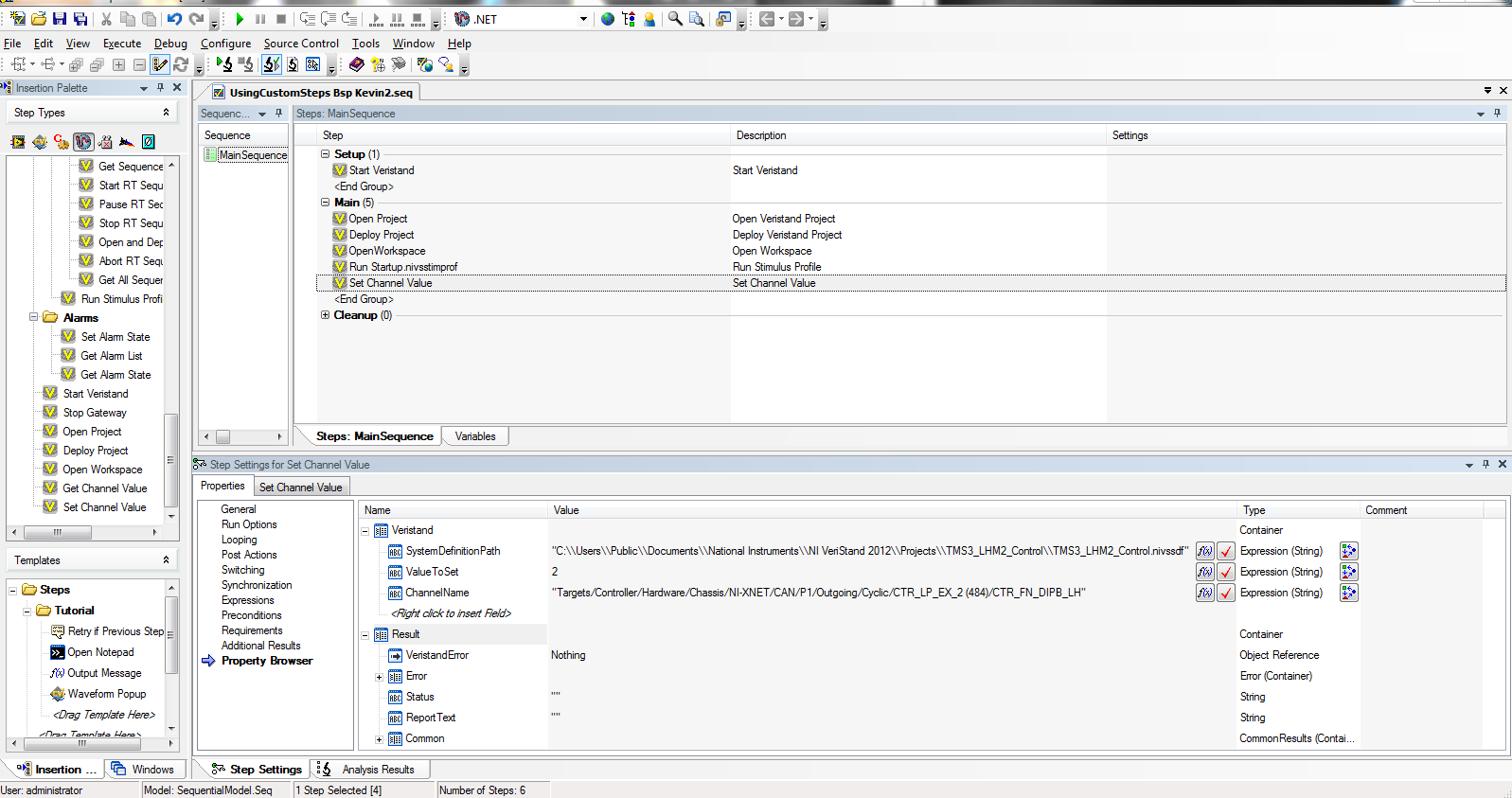Click the user login icon in the toolbar

649,19
